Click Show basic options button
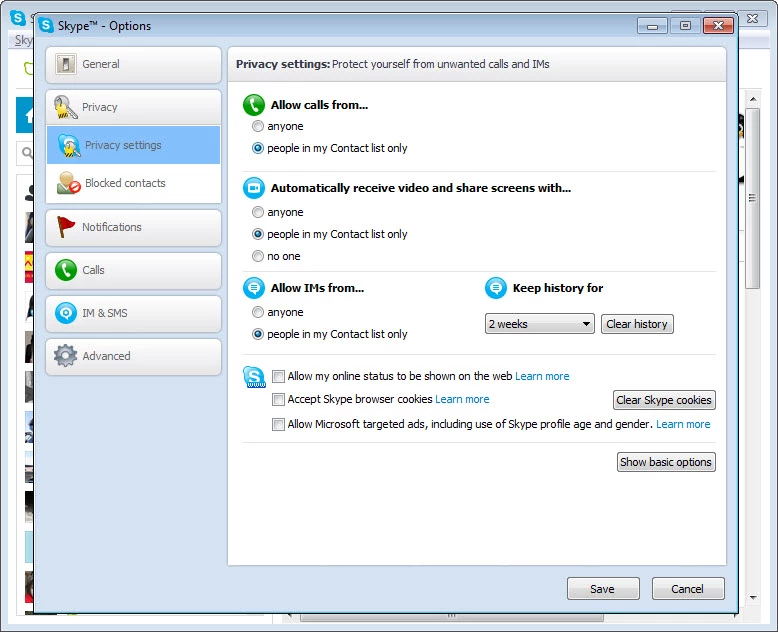Viewport: 778px width, 632px height. (666, 462)
